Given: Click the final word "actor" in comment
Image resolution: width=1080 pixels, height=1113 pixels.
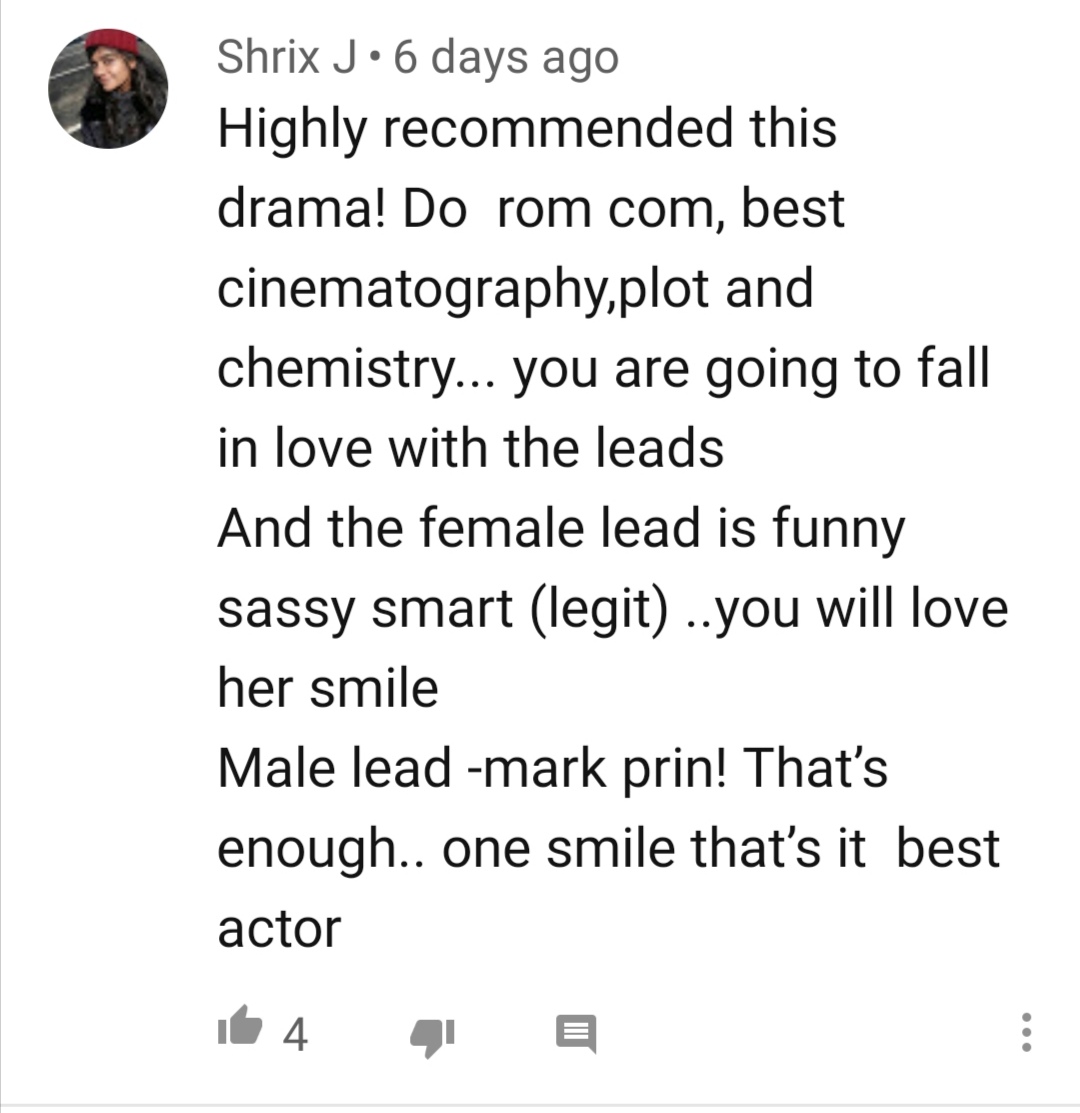Looking at the screenshot, I should click(280, 929).
